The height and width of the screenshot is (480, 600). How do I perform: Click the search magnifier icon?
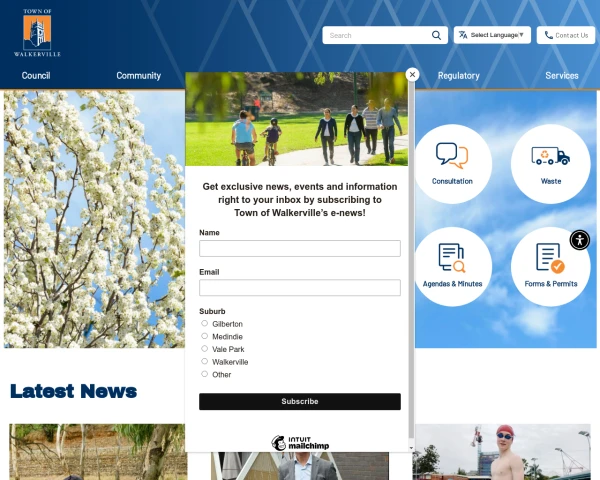coord(436,35)
